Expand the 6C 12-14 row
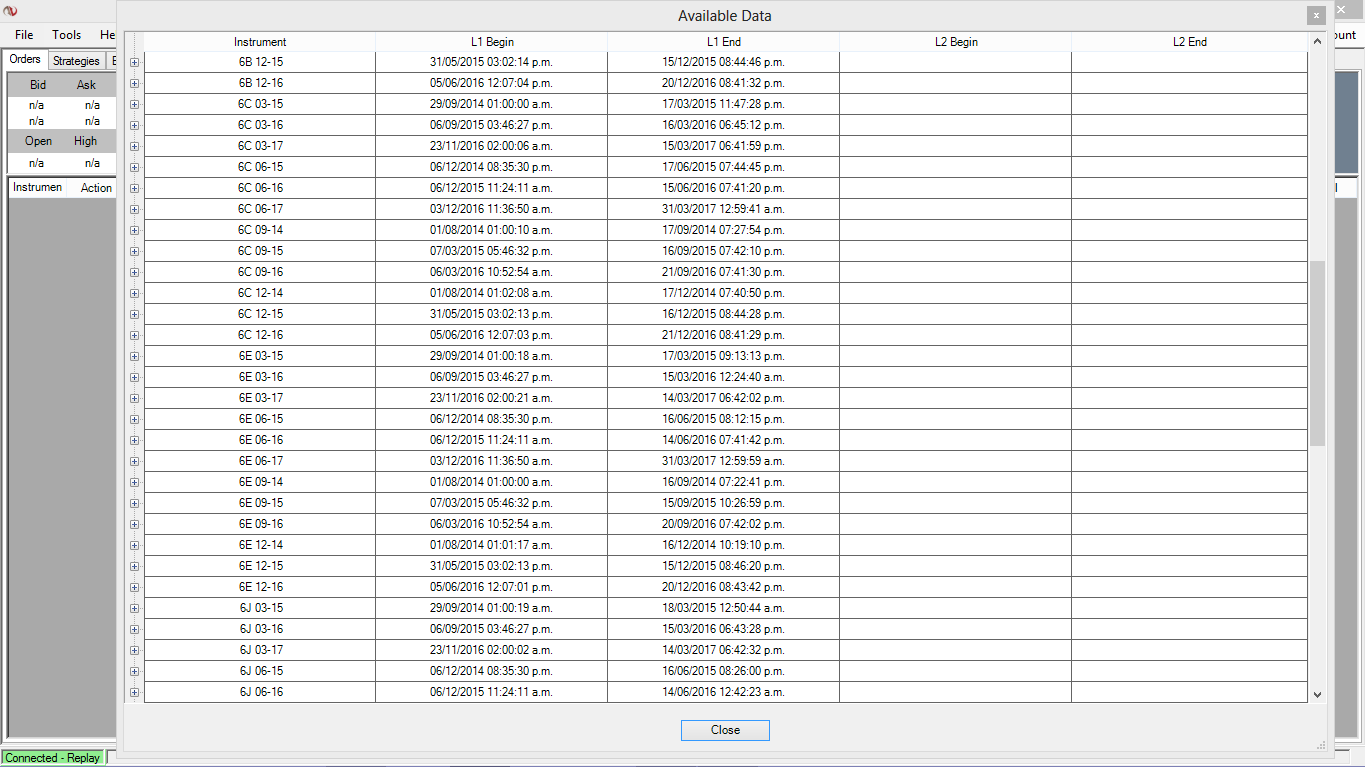The height and width of the screenshot is (767, 1365). pos(134,293)
